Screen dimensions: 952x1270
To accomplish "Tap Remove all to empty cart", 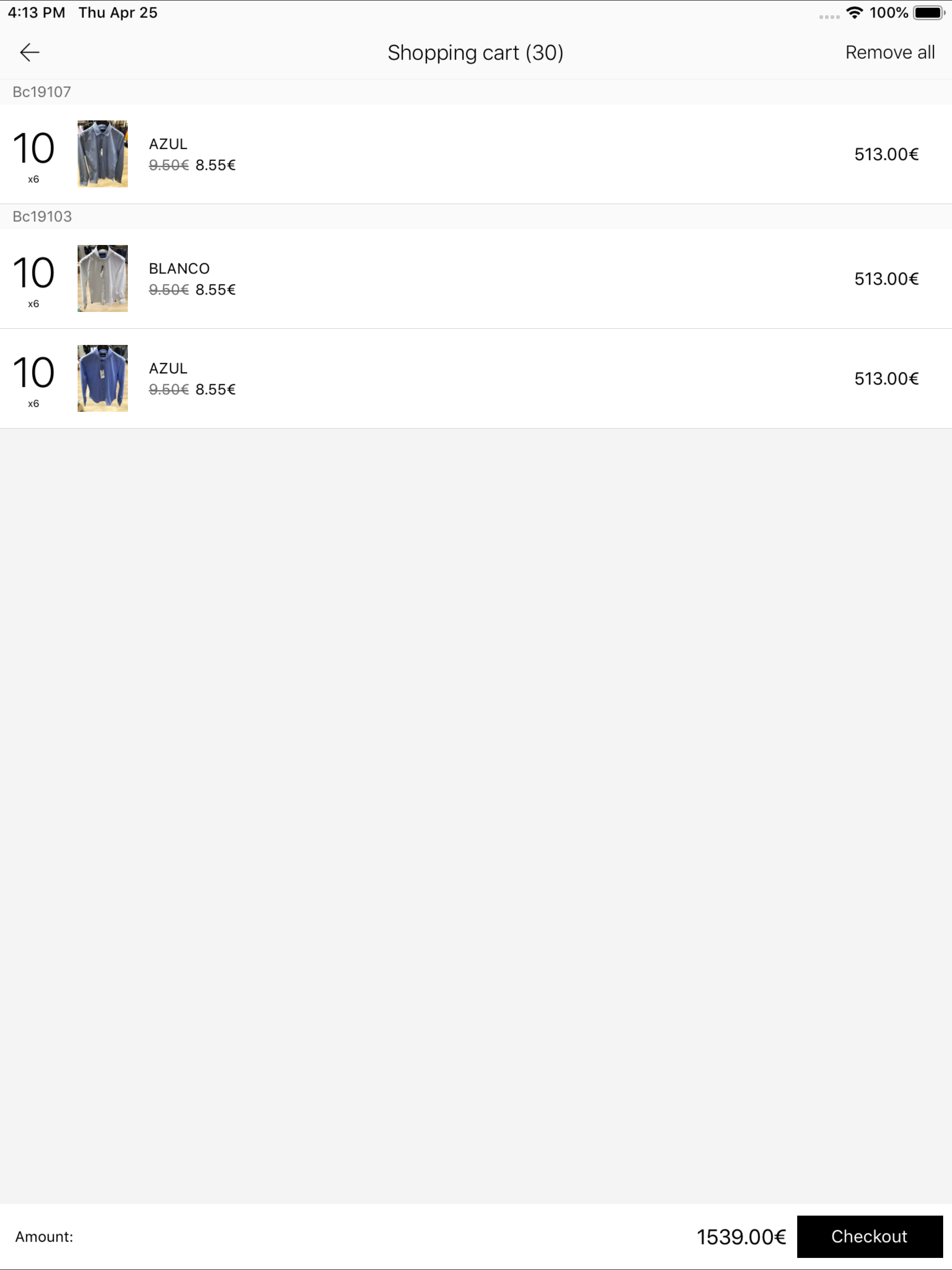I will [889, 52].
